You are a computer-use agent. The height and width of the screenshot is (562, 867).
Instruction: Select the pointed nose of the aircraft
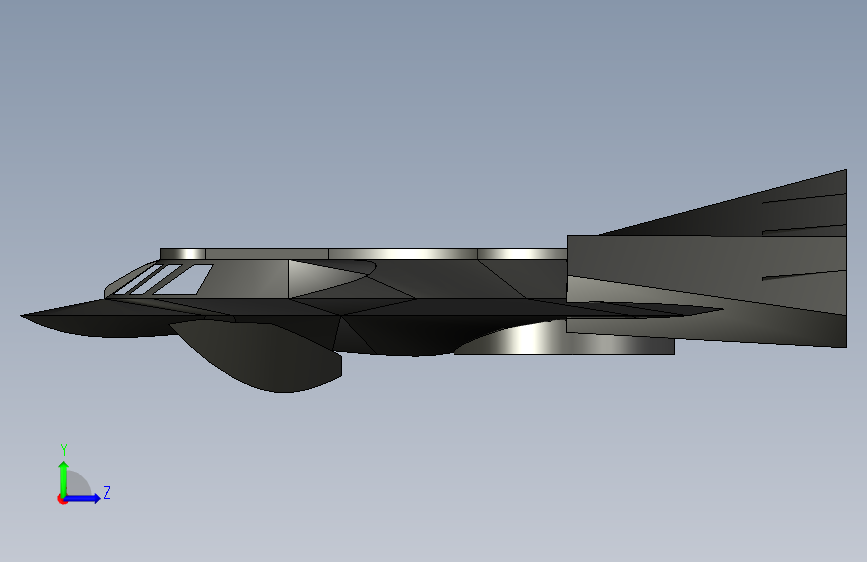[x=64, y=316]
